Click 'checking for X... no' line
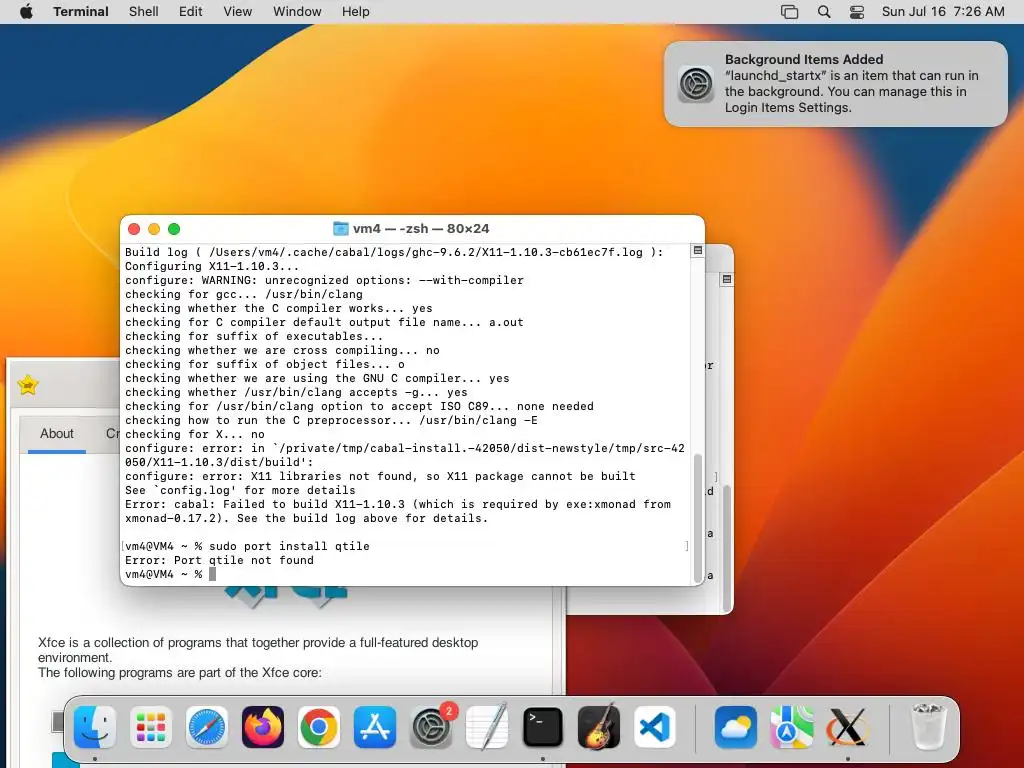The height and width of the screenshot is (768, 1024). pyautogui.click(x=195, y=434)
